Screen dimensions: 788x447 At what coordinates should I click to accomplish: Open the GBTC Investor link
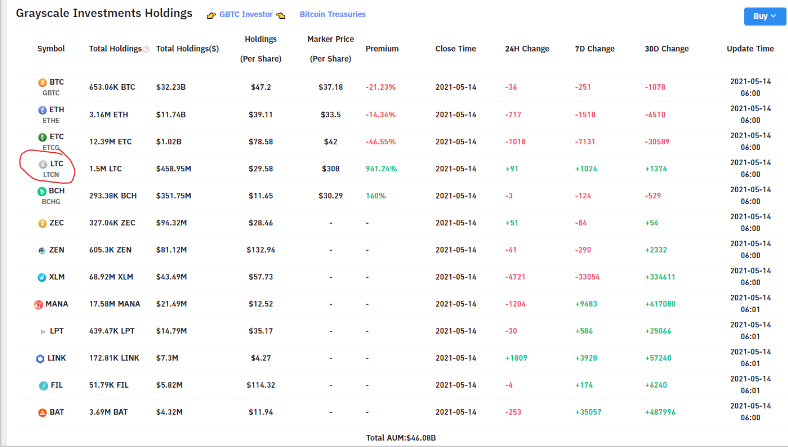pyautogui.click(x=246, y=15)
